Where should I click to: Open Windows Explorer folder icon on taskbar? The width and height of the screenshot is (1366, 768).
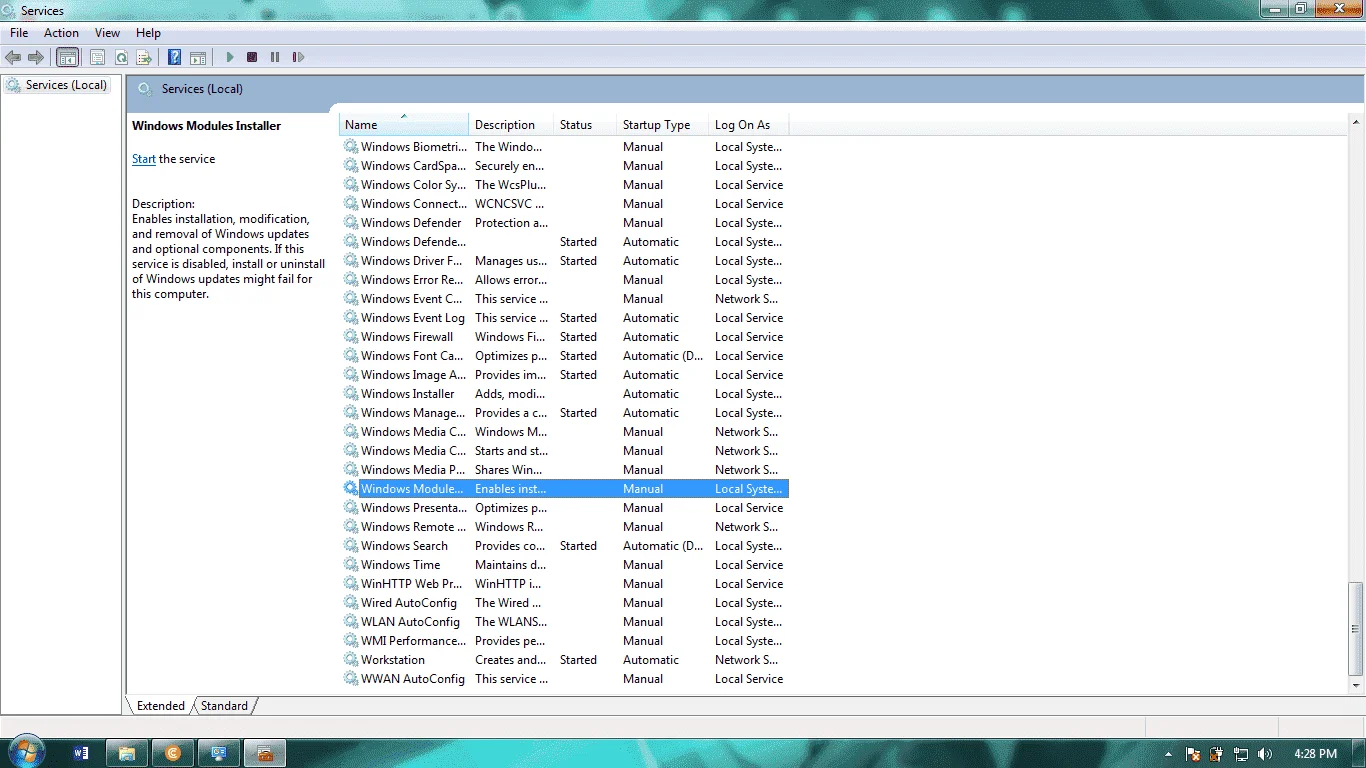[x=127, y=753]
